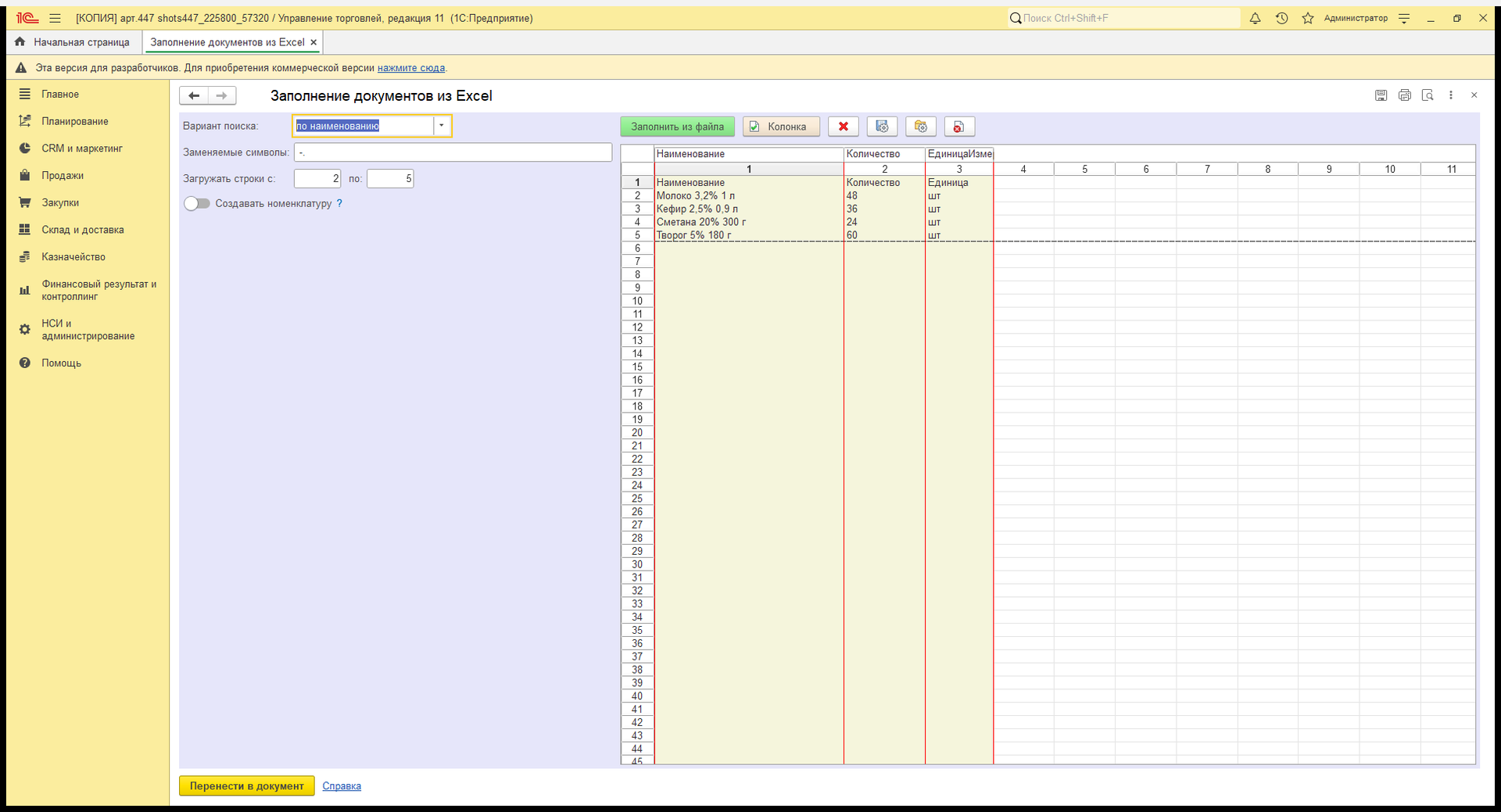Open the Планирование section
The height and width of the screenshot is (812, 1501).
pyautogui.click(x=75, y=121)
